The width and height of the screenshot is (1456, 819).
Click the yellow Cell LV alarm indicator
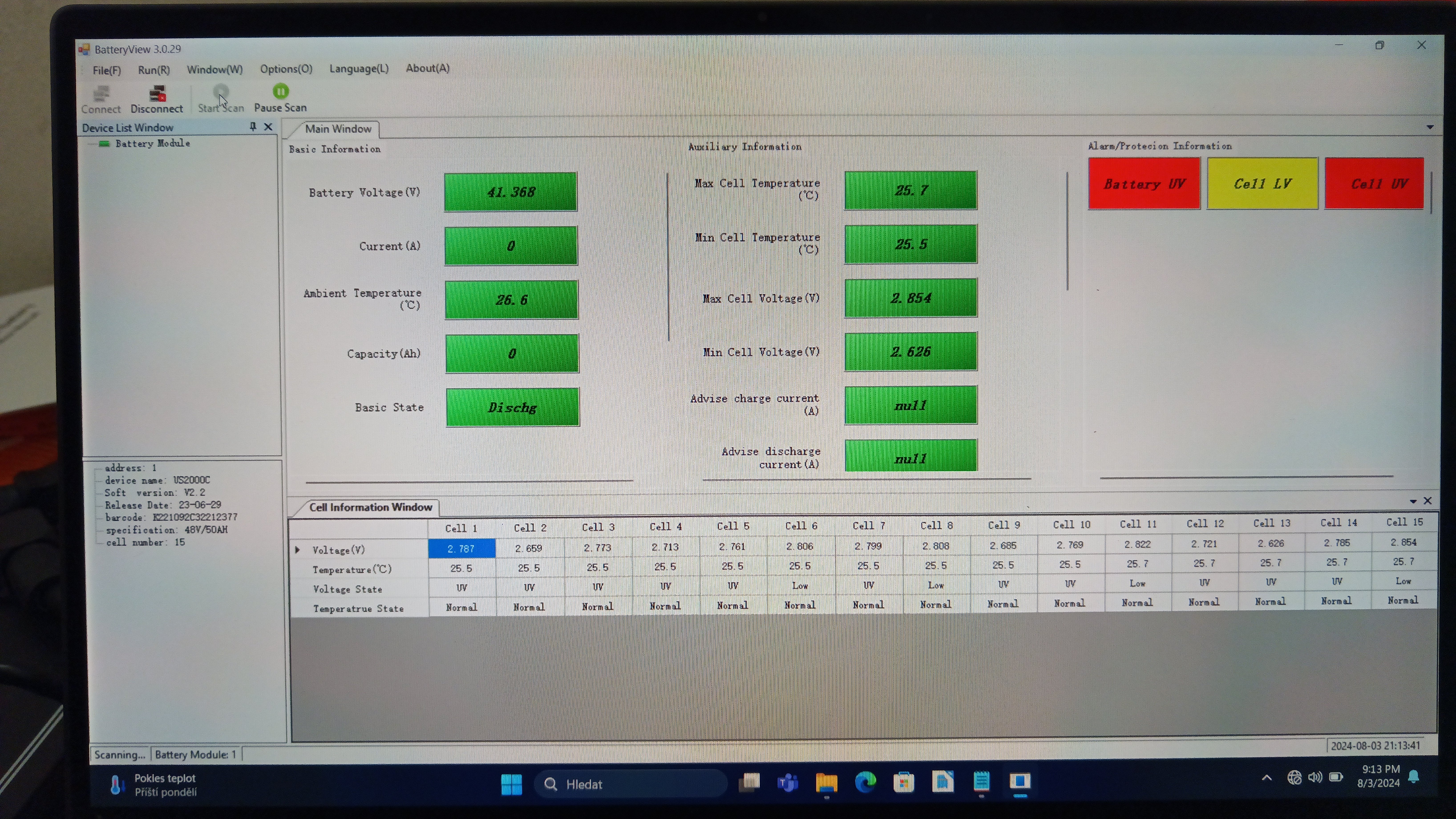1262,184
